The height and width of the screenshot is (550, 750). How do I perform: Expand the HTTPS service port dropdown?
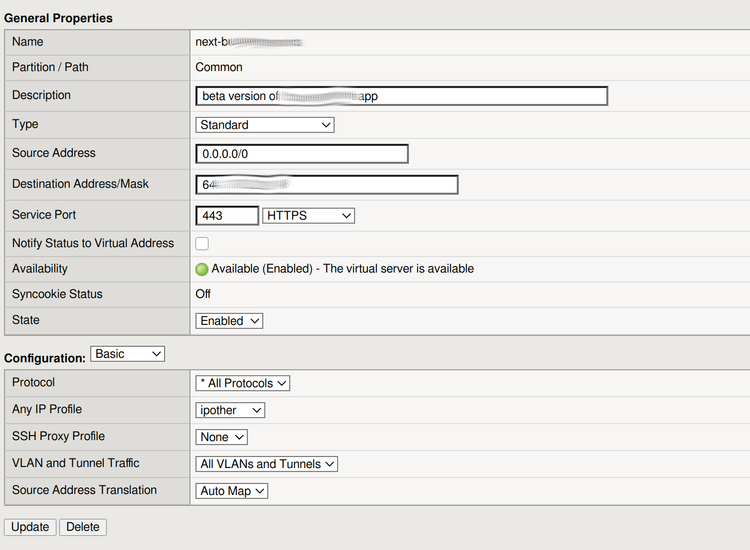pyautogui.click(x=308, y=216)
